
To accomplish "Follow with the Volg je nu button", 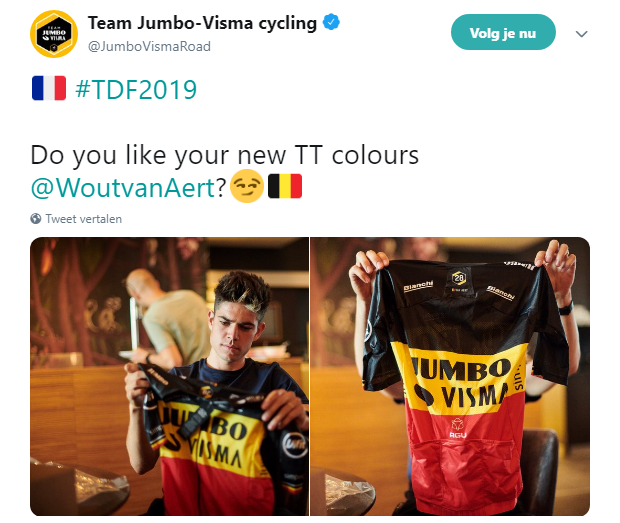I will point(503,32).
